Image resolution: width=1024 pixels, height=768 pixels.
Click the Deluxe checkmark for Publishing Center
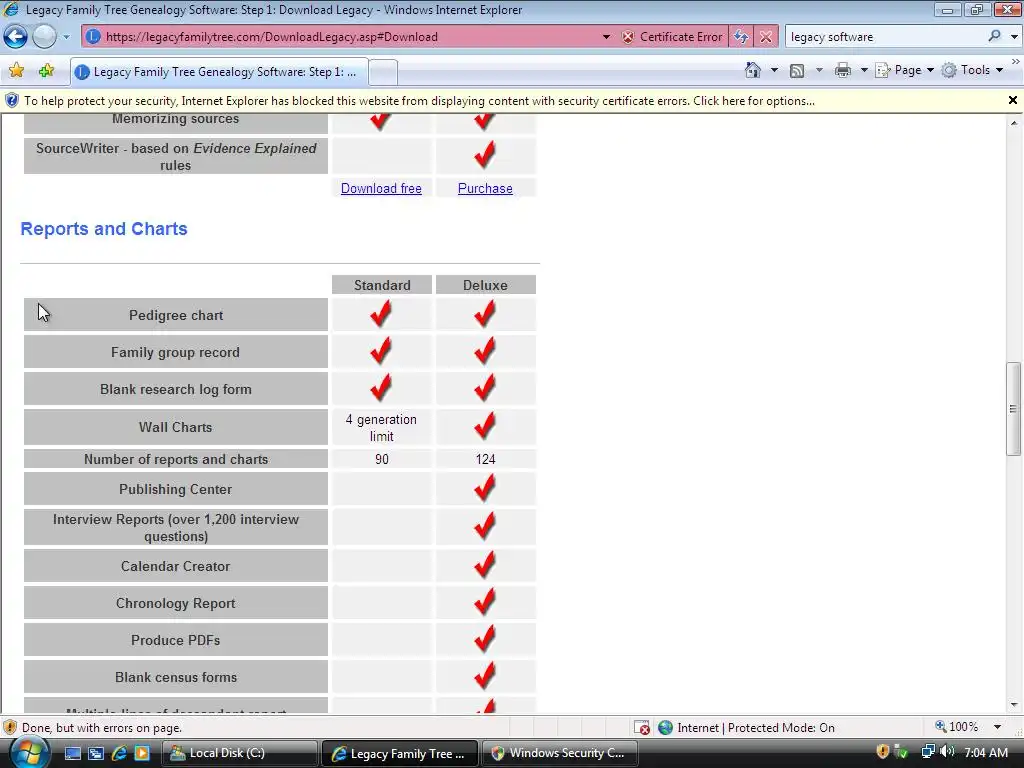pyautogui.click(x=485, y=488)
